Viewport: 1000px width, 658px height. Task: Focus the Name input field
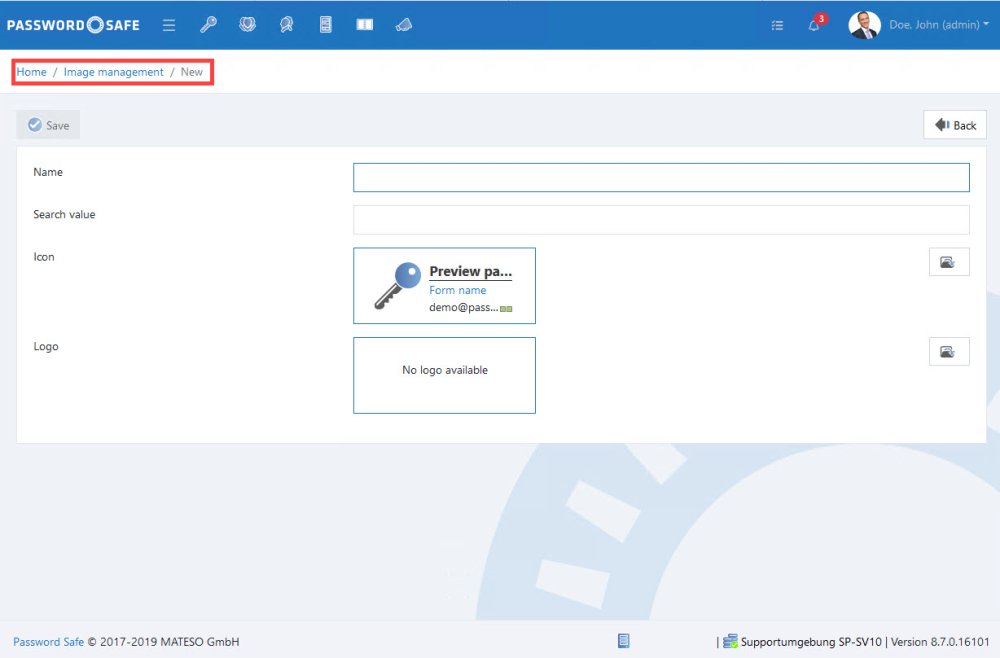(661, 177)
